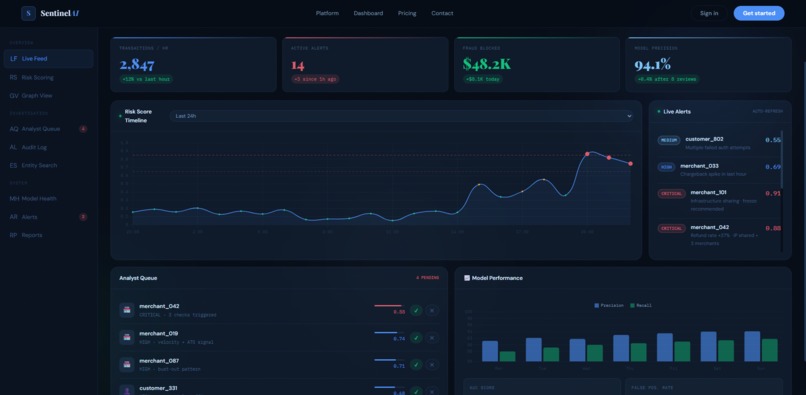Click the first green Recall bar in chart
The image size is (806, 395).
(507, 356)
